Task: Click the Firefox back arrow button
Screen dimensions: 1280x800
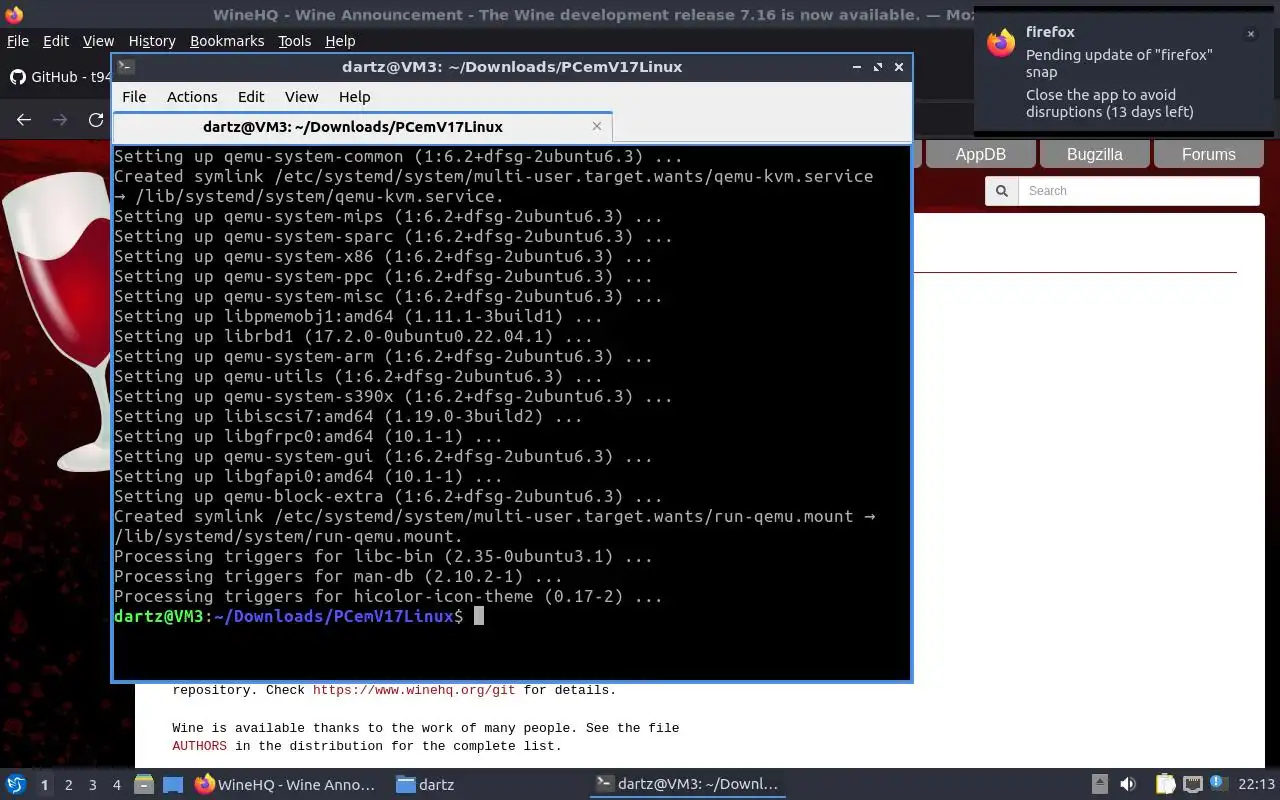Action: pyautogui.click(x=24, y=120)
